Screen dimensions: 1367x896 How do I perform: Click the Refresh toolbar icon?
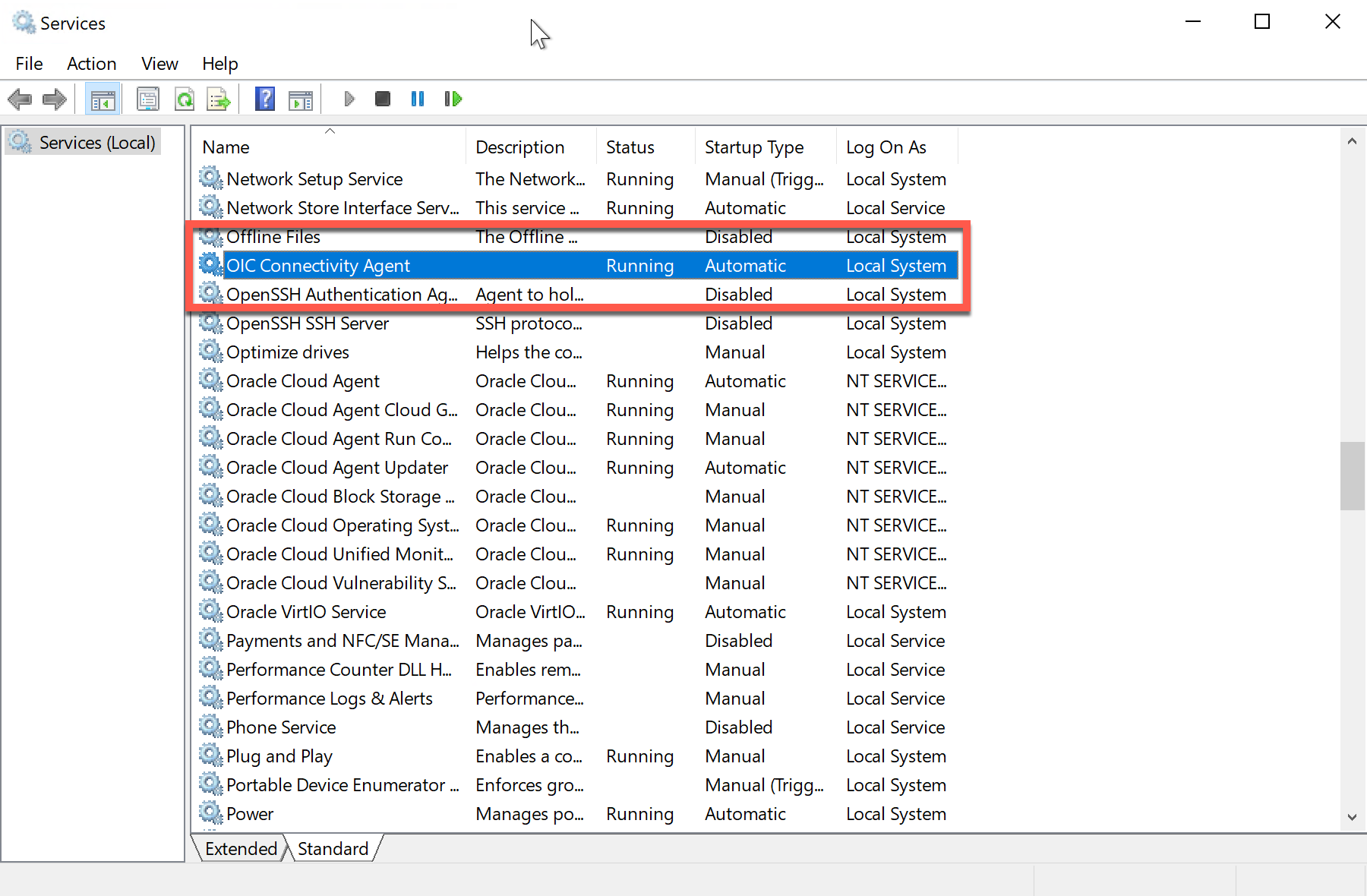(x=184, y=99)
